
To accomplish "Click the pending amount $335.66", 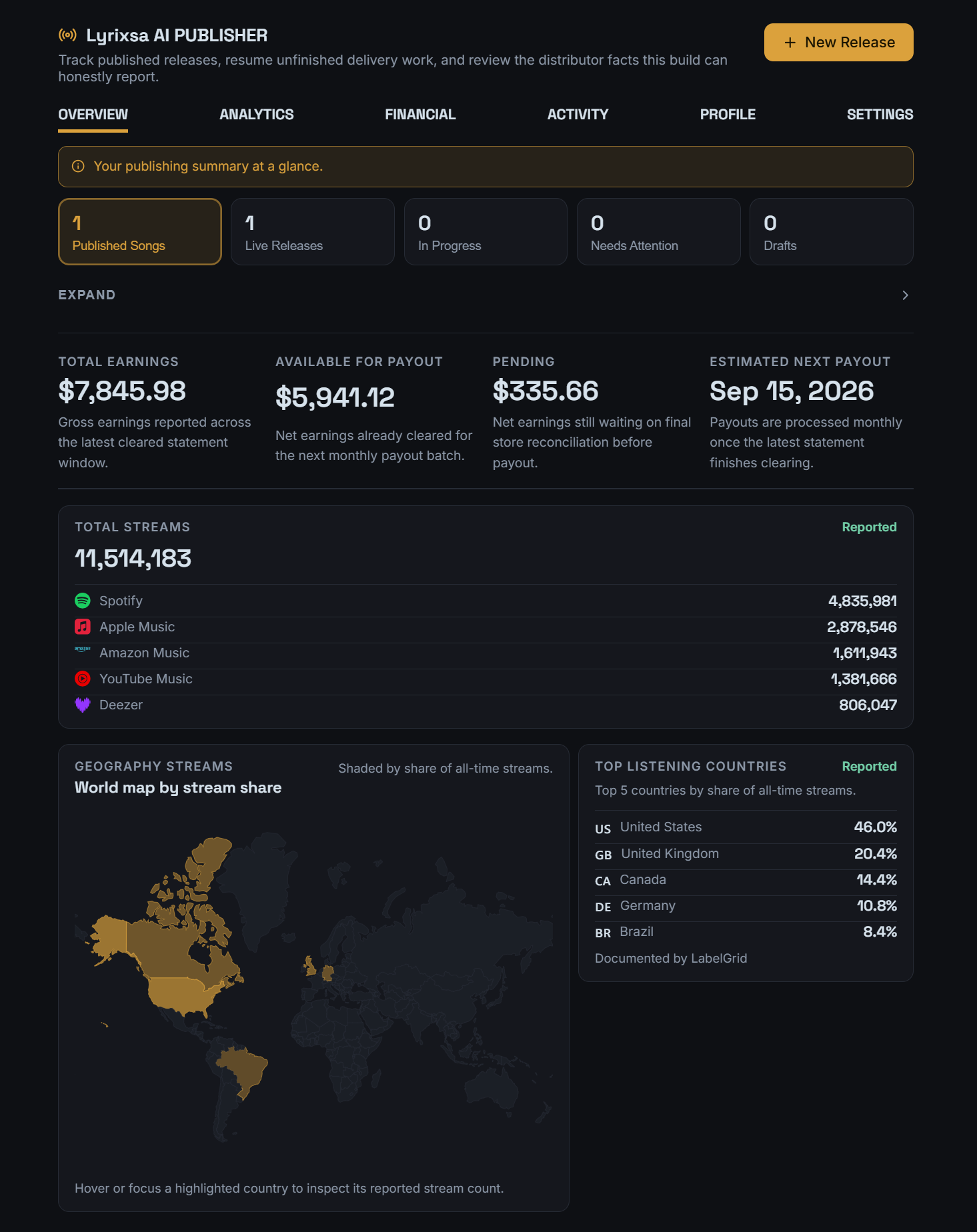I will [546, 391].
